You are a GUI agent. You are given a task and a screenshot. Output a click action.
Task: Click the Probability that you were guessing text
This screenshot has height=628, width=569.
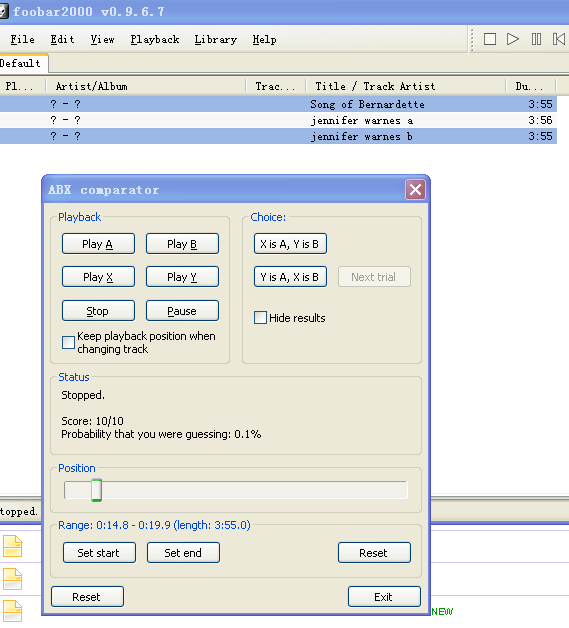(x=161, y=434)
